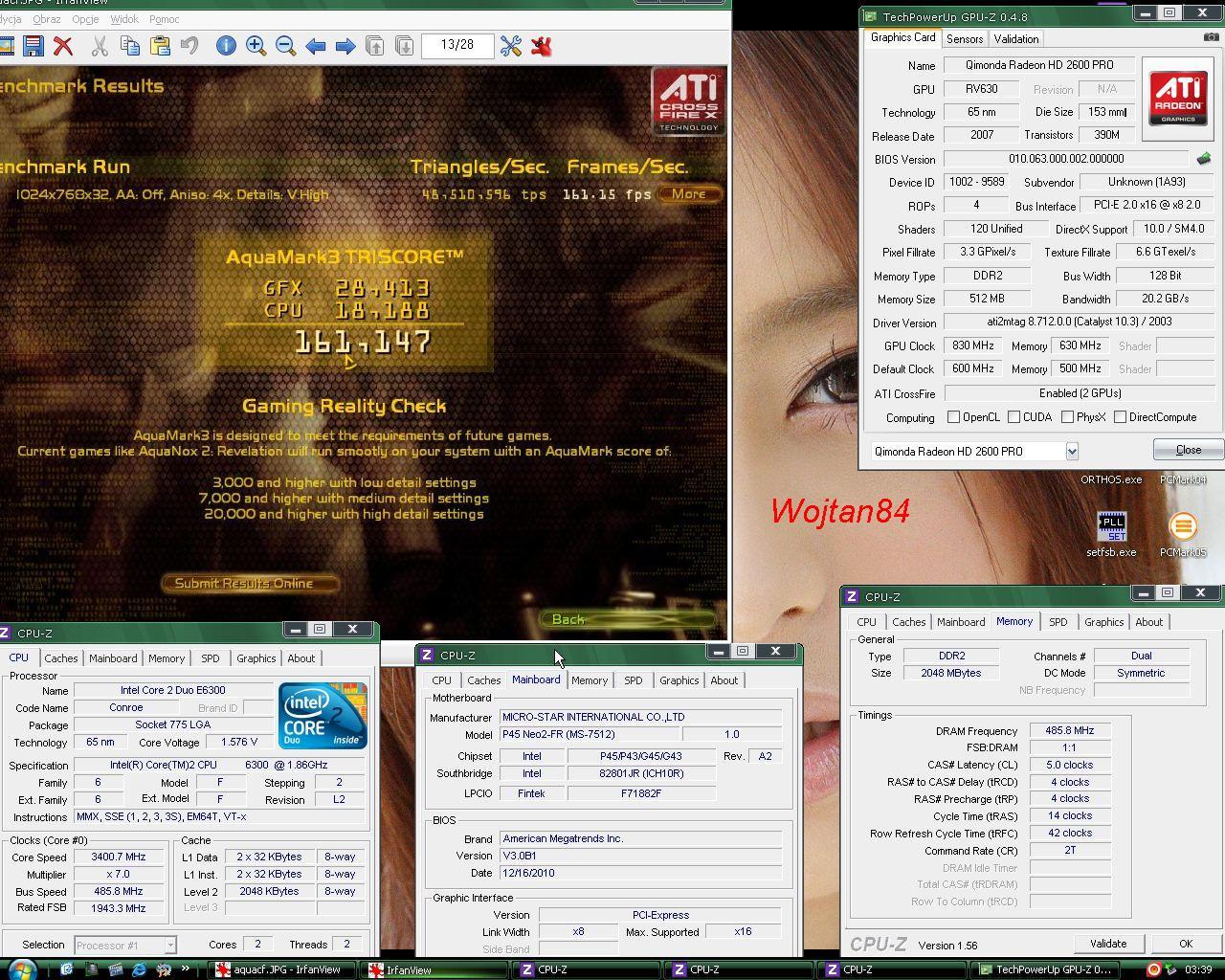Click the GPU Clock value 830 MHz
The image size is (1225, 980).
point(973,345)
